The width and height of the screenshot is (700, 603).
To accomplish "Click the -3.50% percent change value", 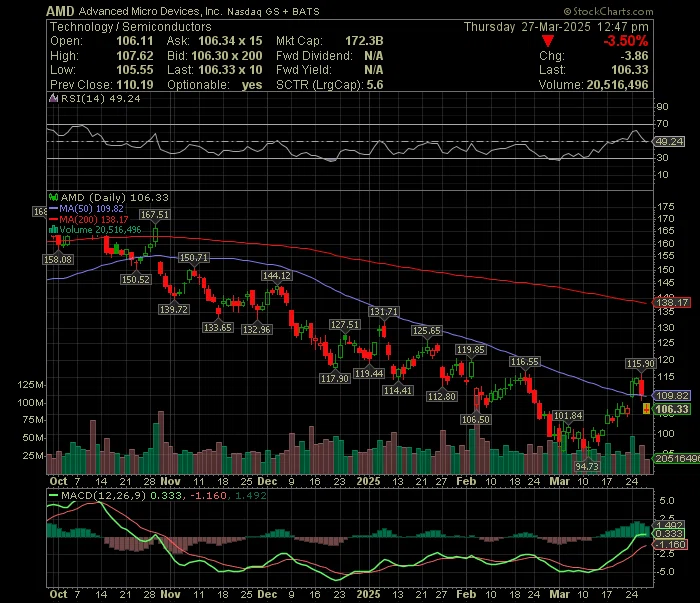I will 625,41.
